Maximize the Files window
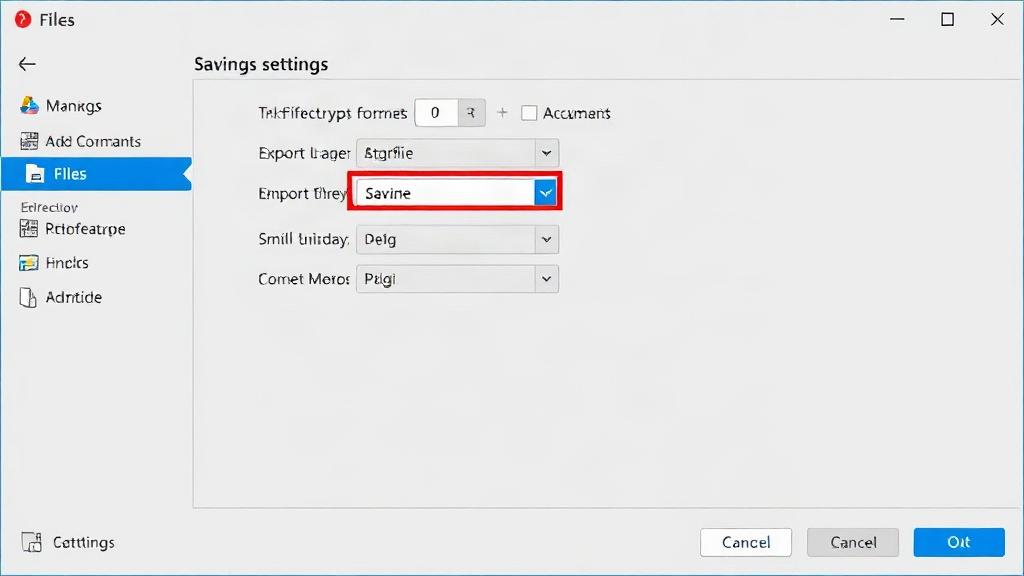This screenshot has height=576, width=1024. tap(948, 20)
